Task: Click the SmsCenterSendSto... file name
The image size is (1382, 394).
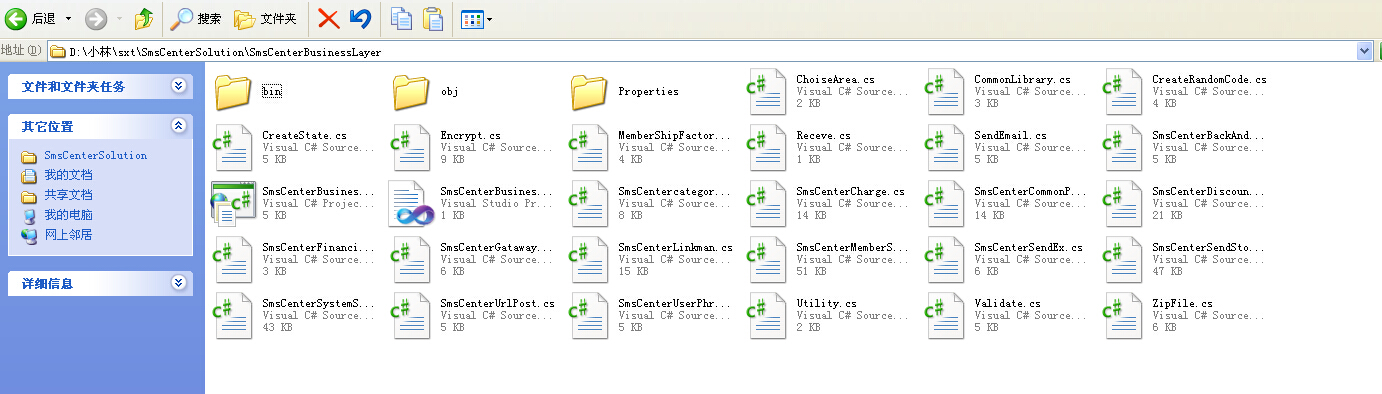Action: 1208,247
